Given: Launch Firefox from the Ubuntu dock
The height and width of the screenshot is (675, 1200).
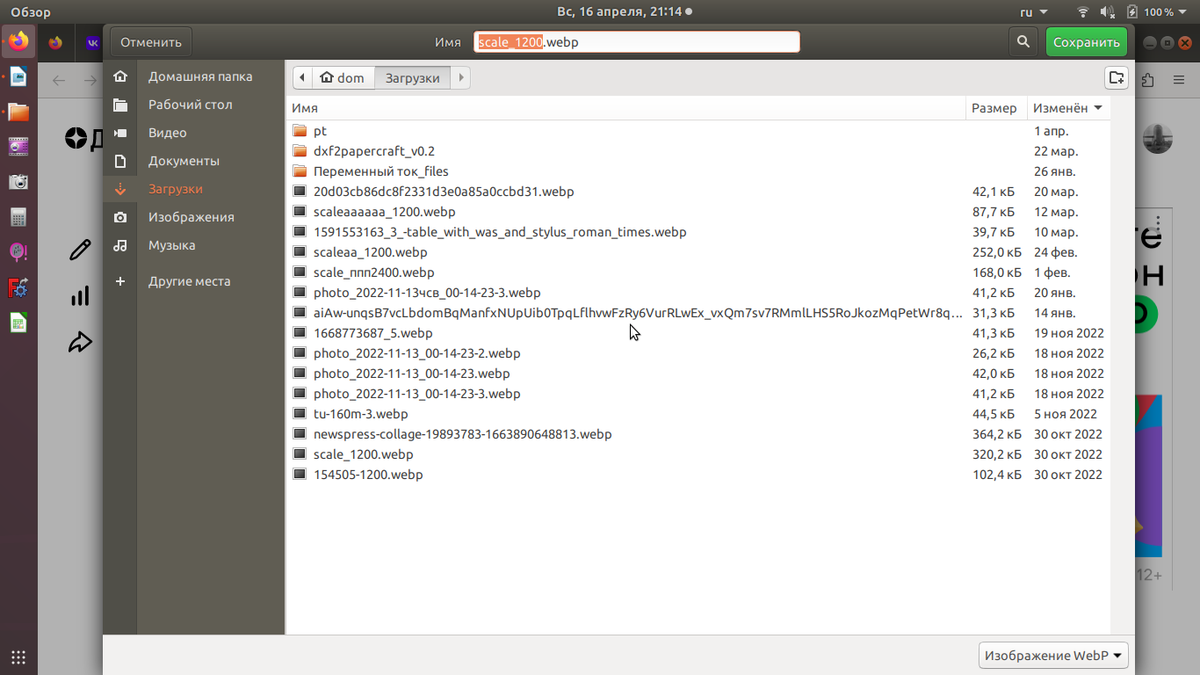Looking at the screenshot, I should pos(18,42).
